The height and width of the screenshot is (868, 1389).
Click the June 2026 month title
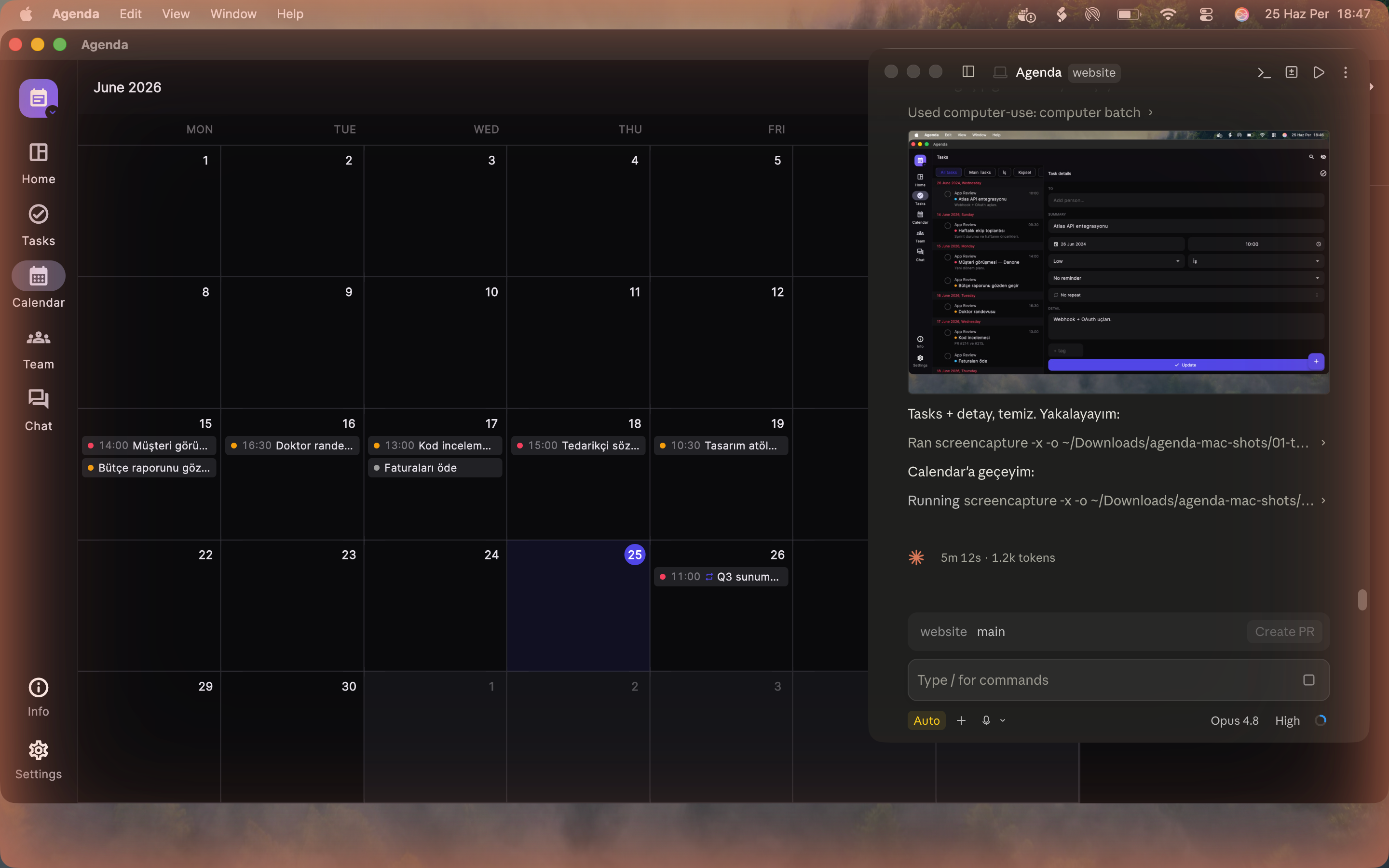[127, 87]
